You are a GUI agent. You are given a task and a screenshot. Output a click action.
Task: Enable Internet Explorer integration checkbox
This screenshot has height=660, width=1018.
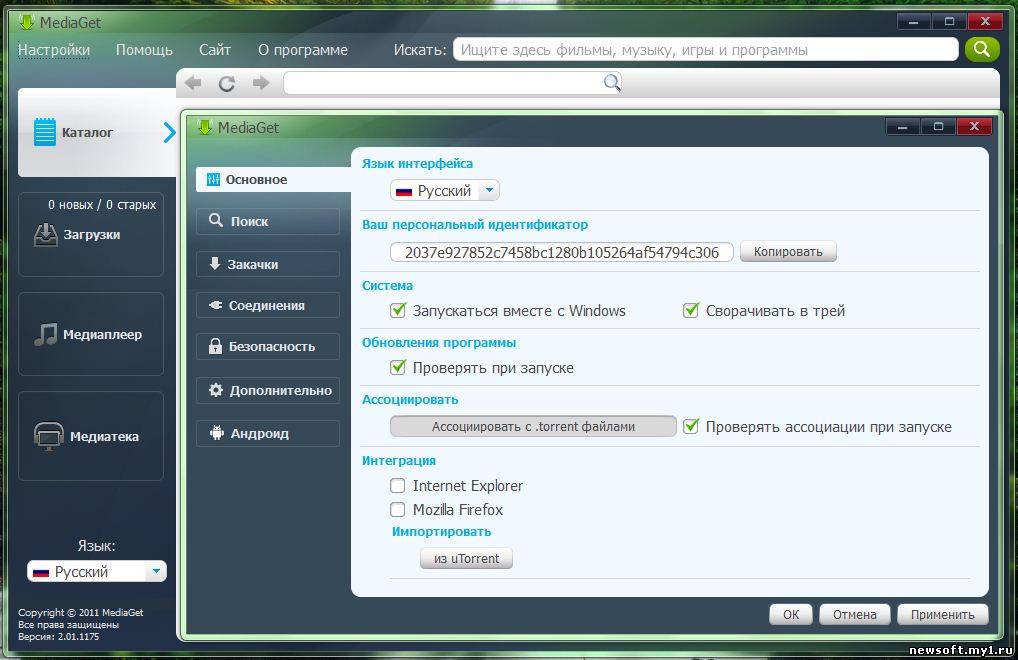397,485
